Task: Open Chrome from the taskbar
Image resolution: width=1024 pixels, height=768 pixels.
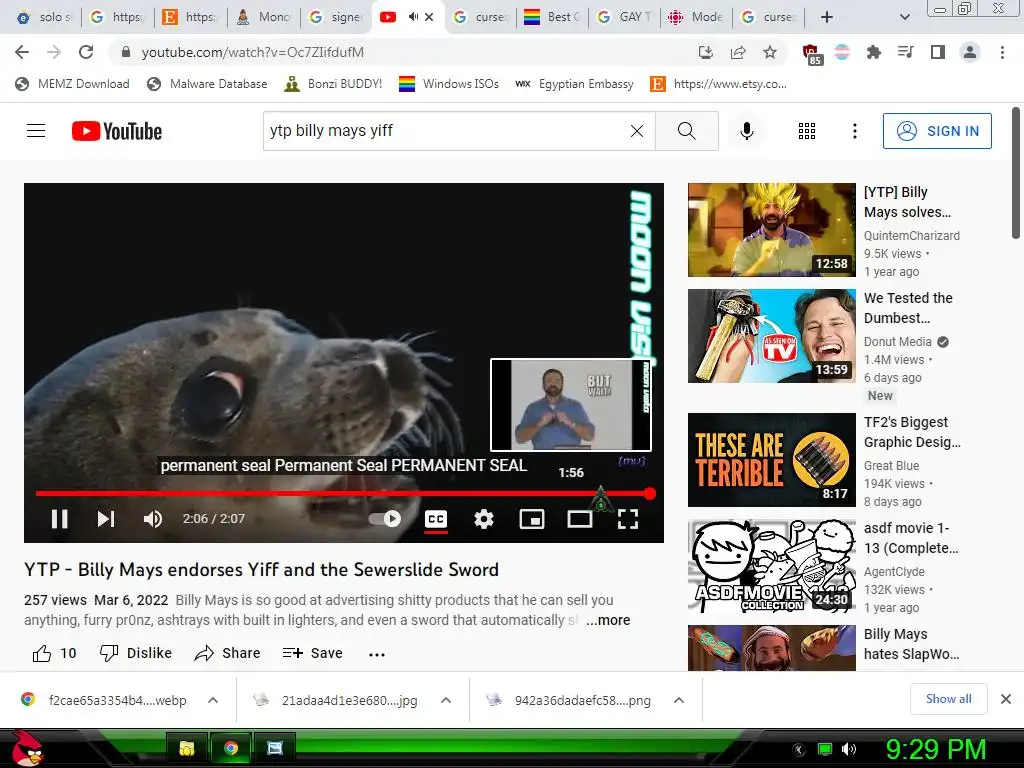Action: 230,748
